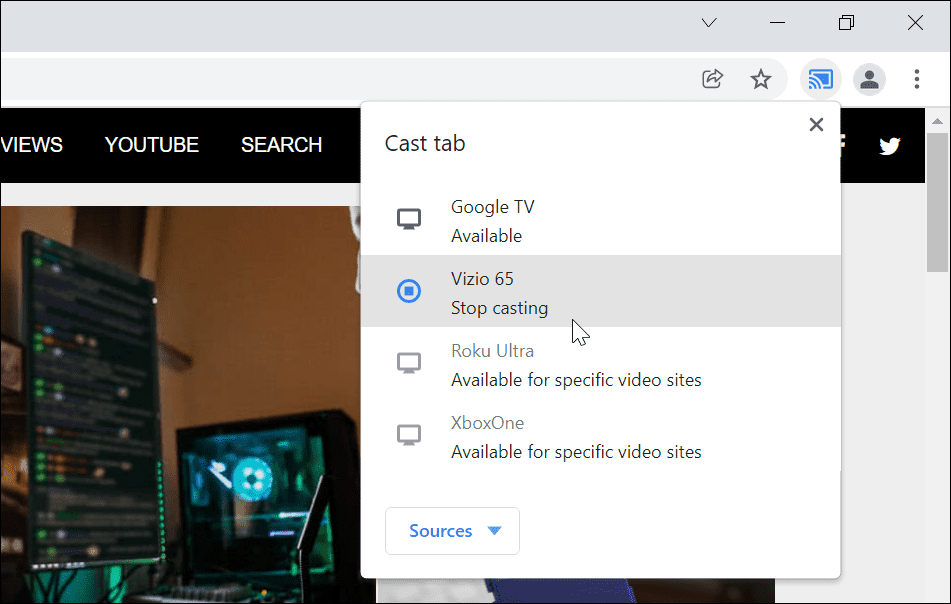Click the XboxOne monitor icon

point(409,435)
